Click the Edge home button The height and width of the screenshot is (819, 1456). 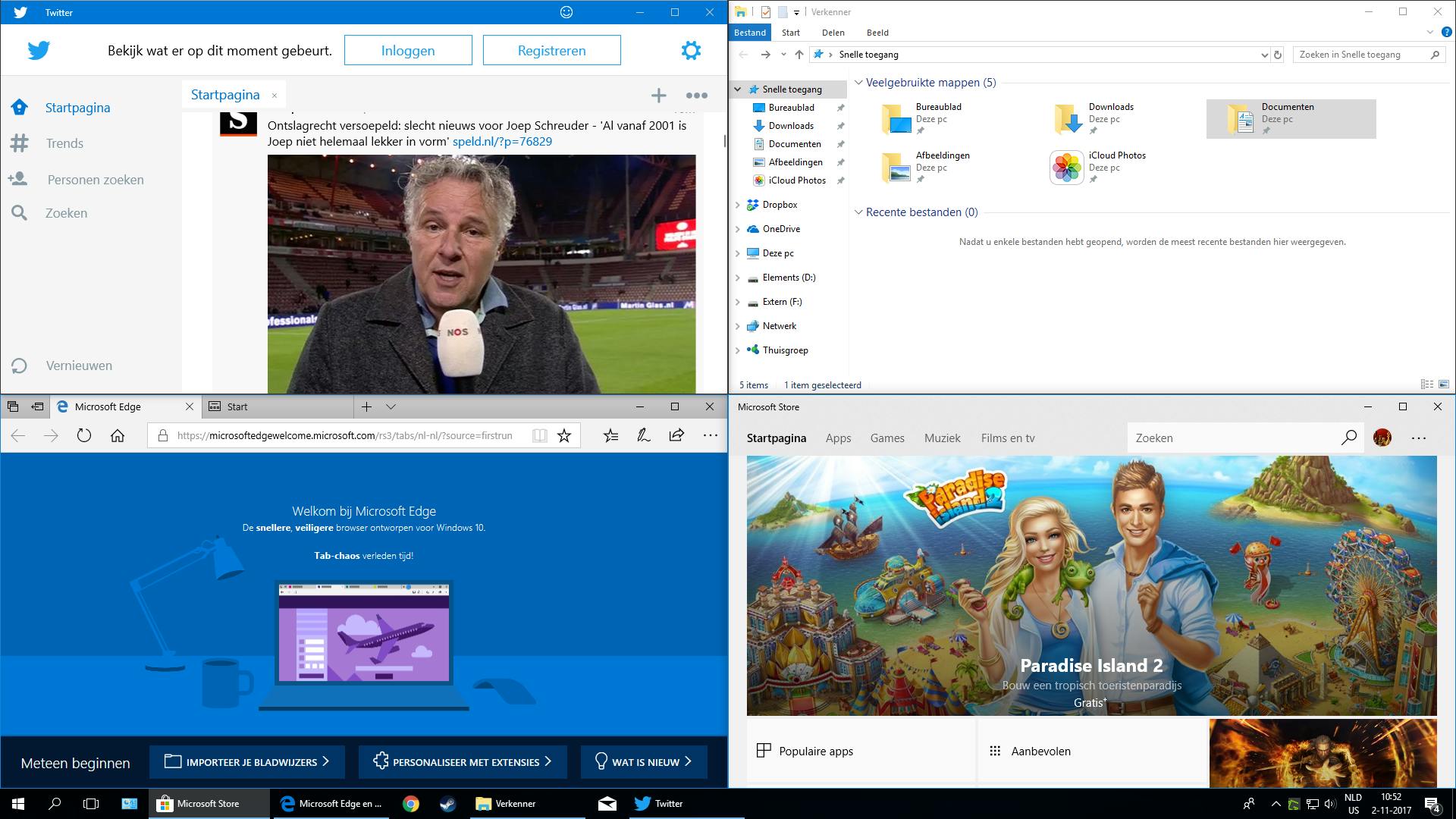tap(118, 435)
